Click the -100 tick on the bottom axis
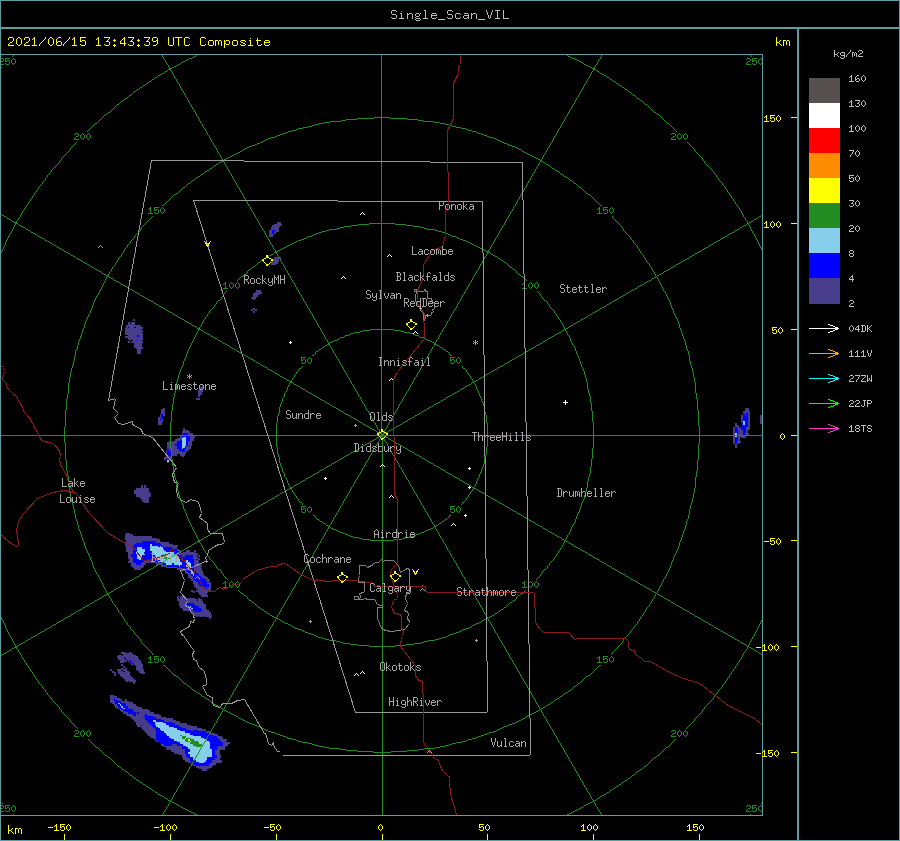Image resolution: width=900 pixels, height=841 pixels. tap(165, 827)
